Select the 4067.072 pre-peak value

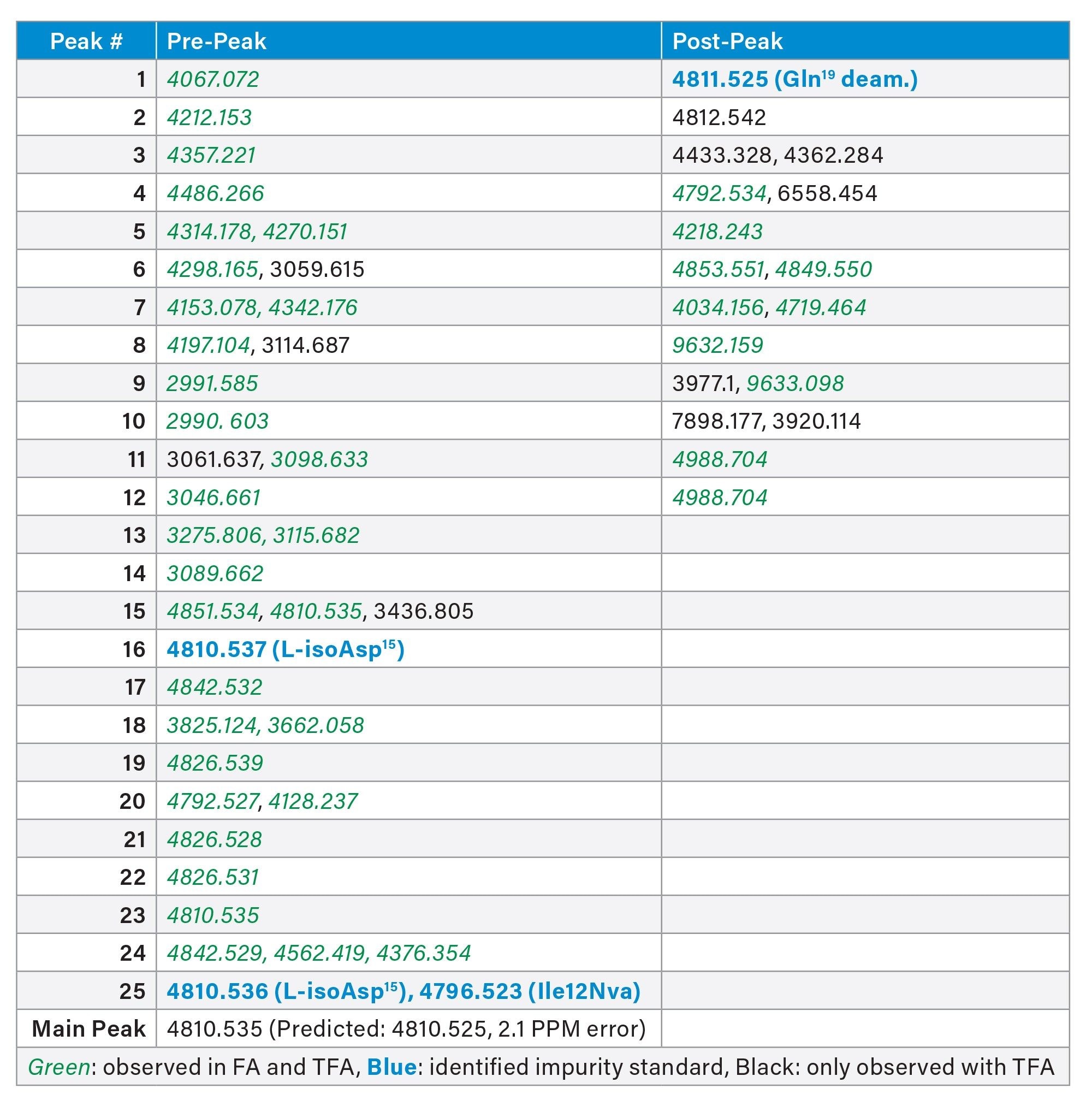[213, 79]
